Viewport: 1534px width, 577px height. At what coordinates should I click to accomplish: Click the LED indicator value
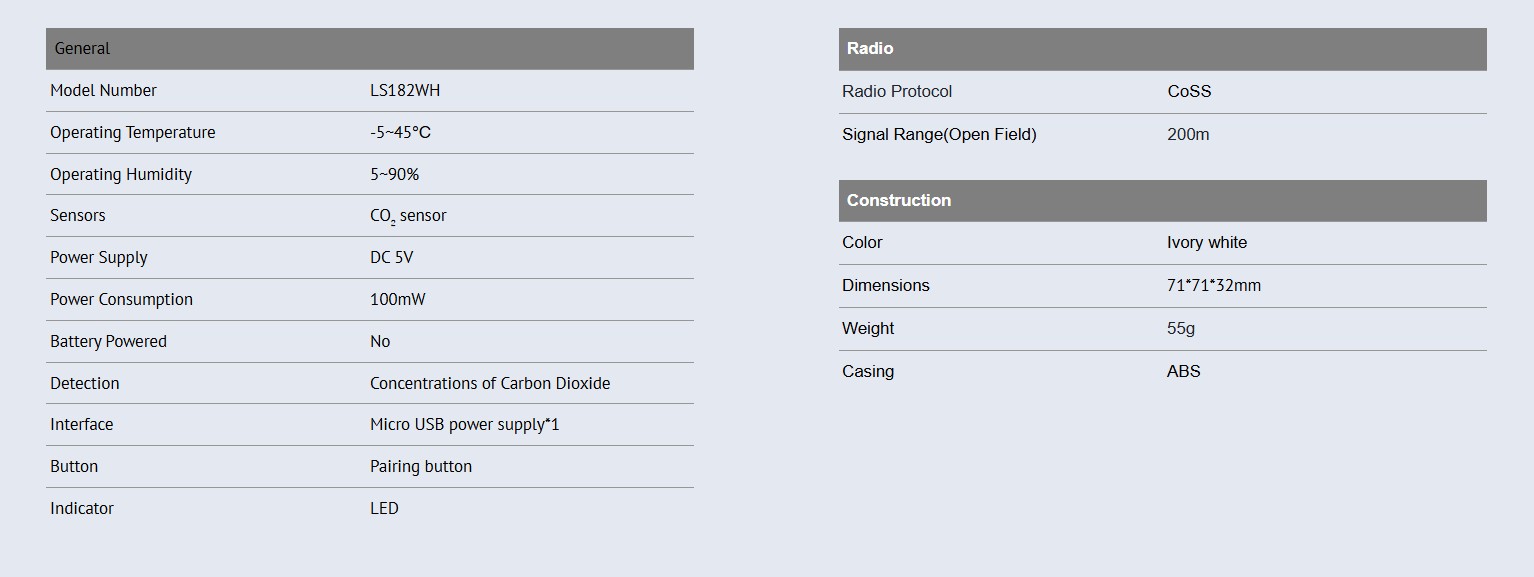(384, 508)
